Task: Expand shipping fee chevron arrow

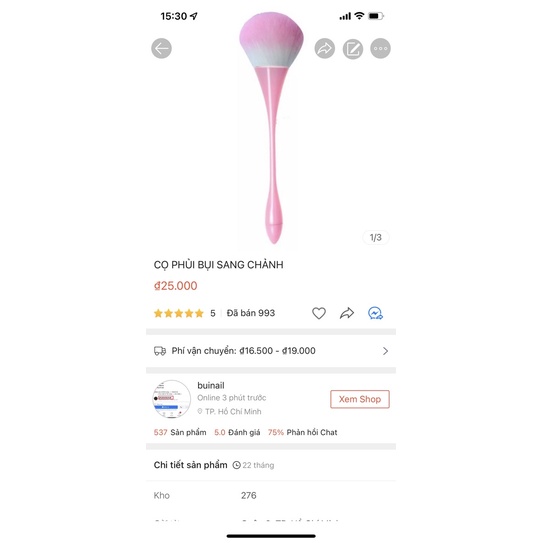Action: coord(385,351)
